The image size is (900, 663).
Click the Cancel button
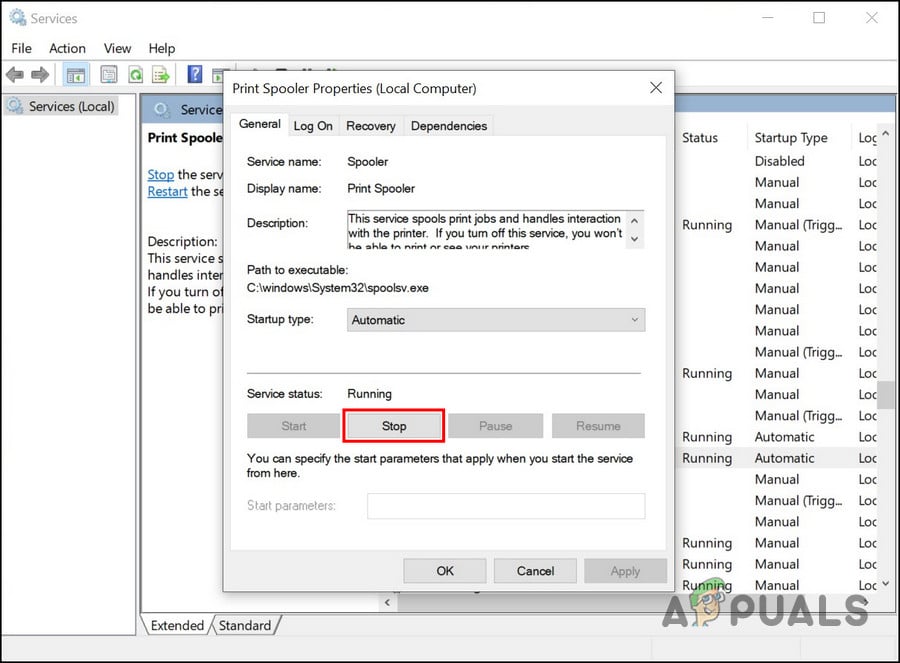tap(535, 571)
